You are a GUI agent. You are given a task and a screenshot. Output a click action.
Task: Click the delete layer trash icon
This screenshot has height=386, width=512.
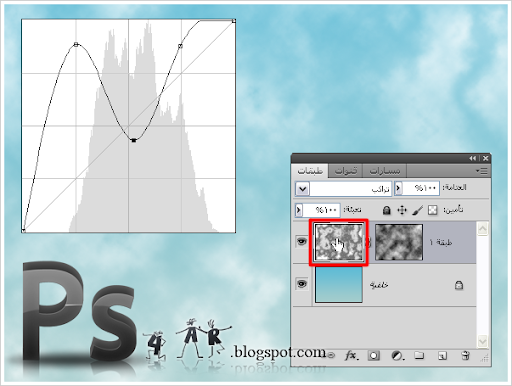pos(466,355)
